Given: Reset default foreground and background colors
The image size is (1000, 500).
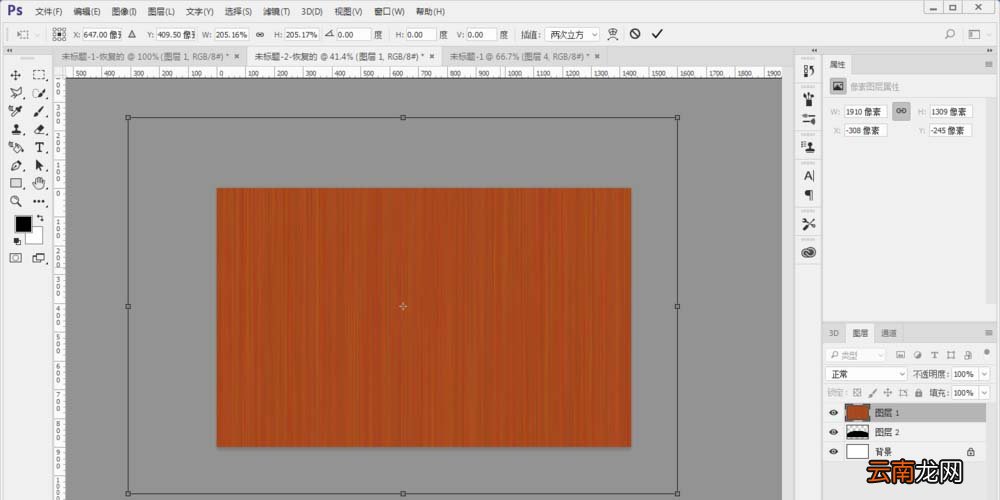Looking at the screenshot, I should (x=17, y=241).
